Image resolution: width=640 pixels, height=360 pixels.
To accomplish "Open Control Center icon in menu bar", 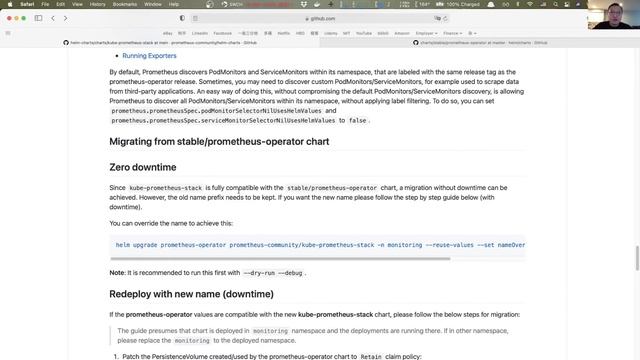I will [x=567, y=4].
